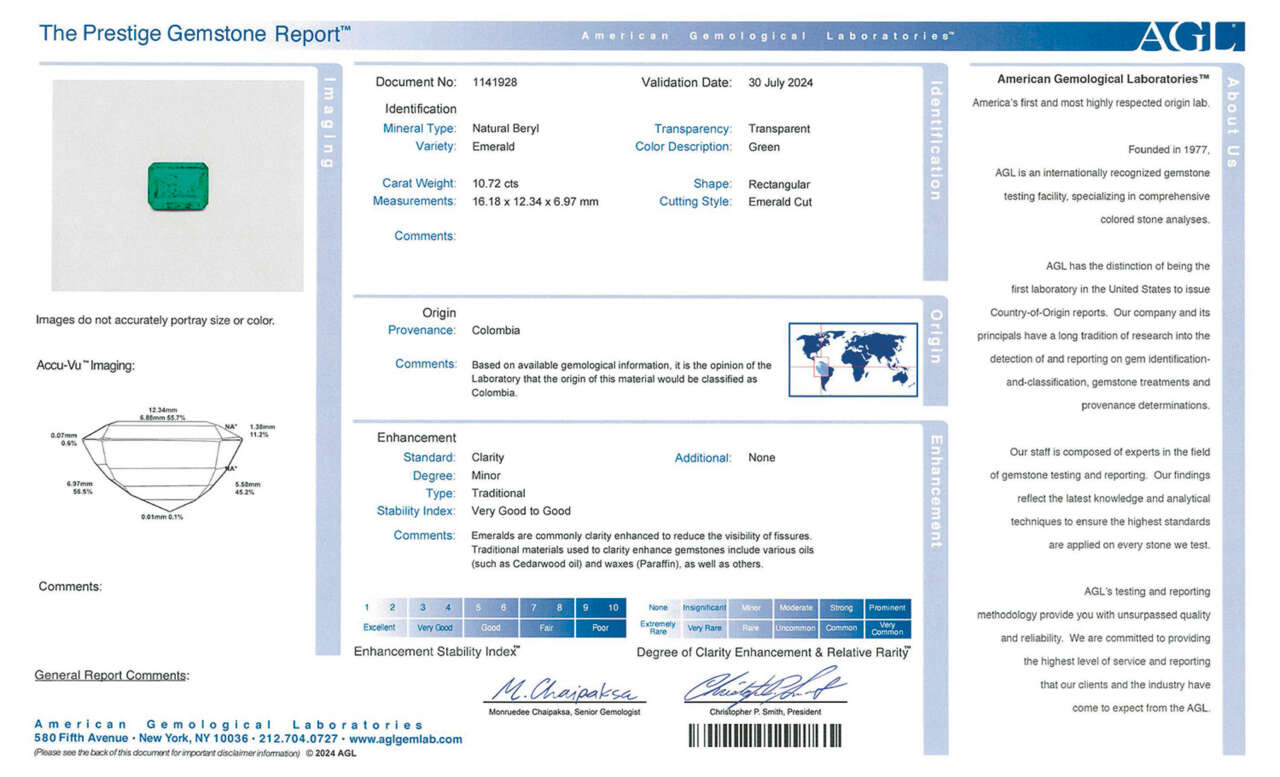Viewport: 1280px width, 777px height.
Task: Select validation date 30 July 2024
Action: (x=781, y=82)
